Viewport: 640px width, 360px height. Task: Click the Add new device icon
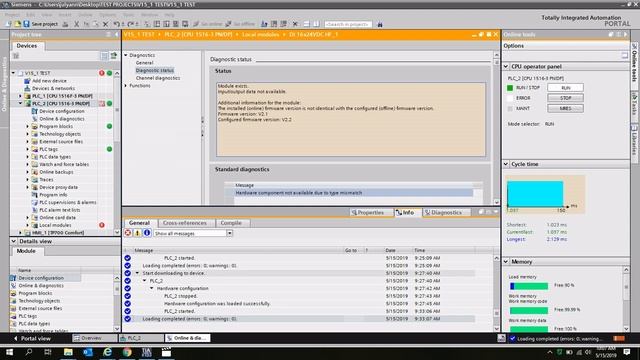27,81
